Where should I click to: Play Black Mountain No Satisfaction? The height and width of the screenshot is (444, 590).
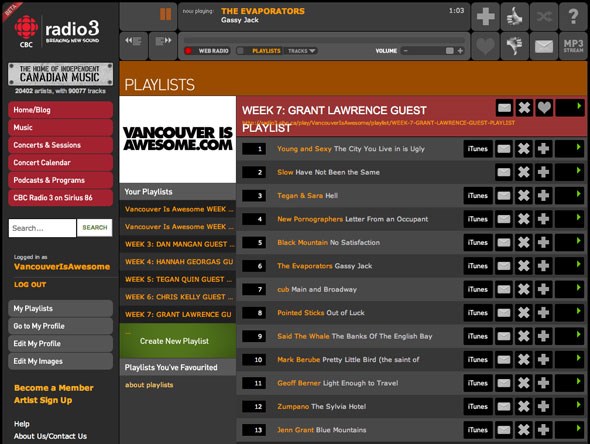[x=570, y=242]
